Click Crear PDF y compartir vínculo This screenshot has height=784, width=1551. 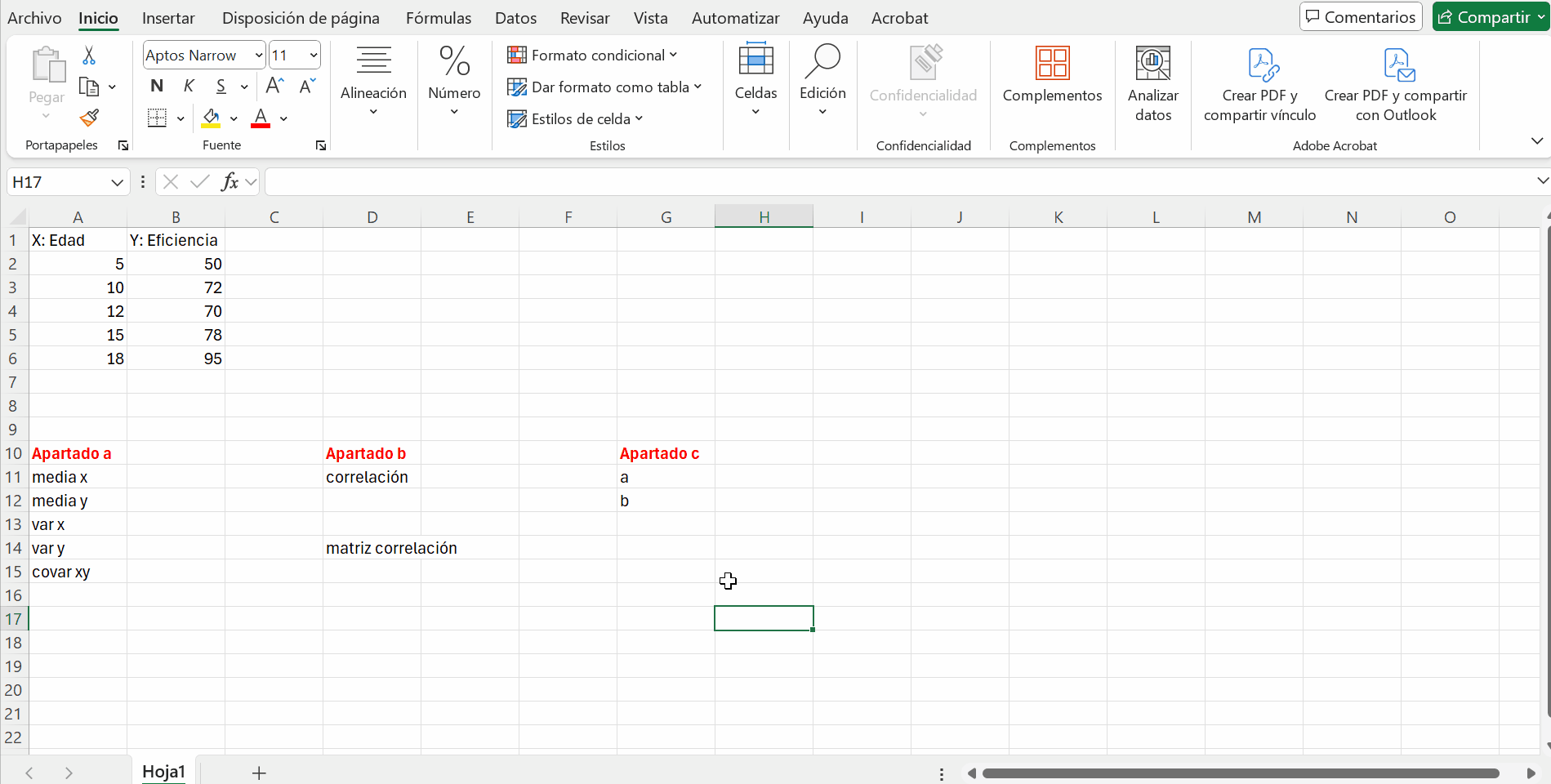click(1259, 82)
